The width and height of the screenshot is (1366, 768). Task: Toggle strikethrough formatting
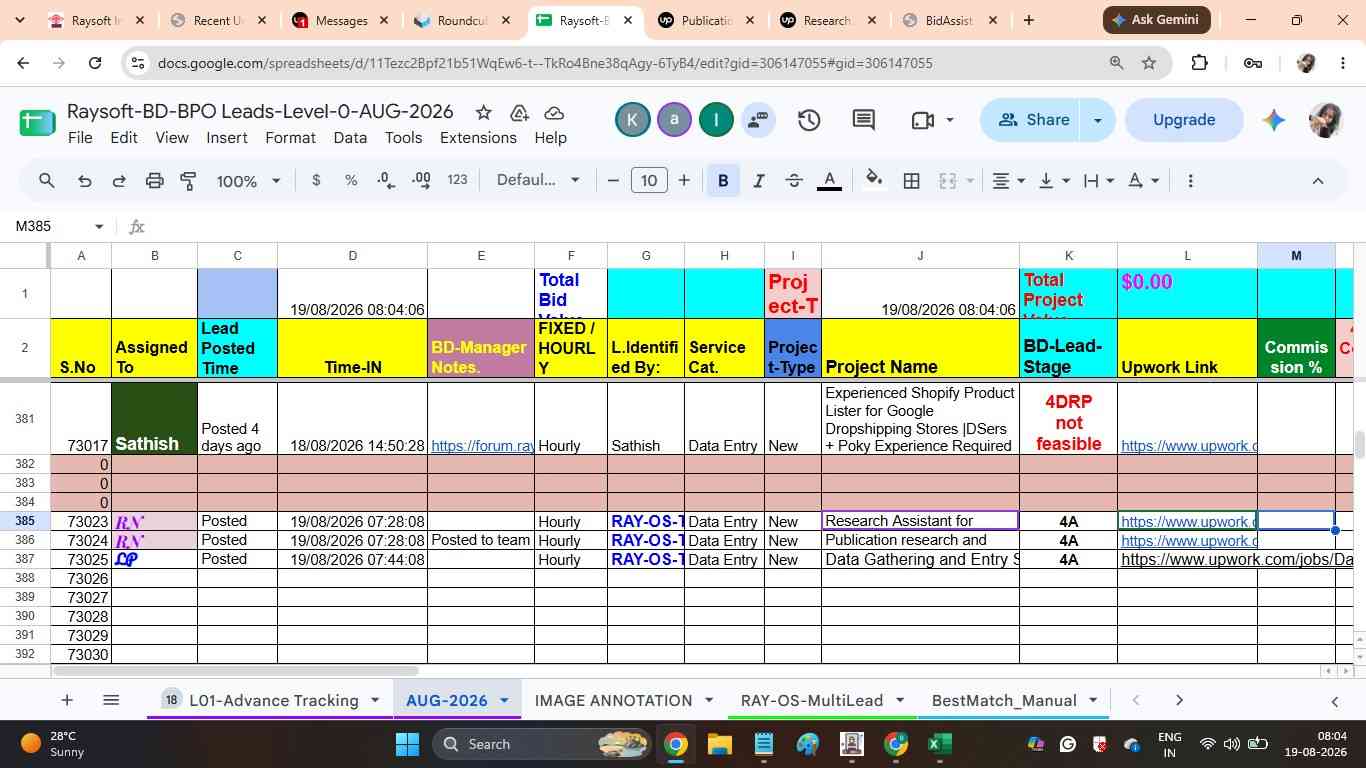794,181
